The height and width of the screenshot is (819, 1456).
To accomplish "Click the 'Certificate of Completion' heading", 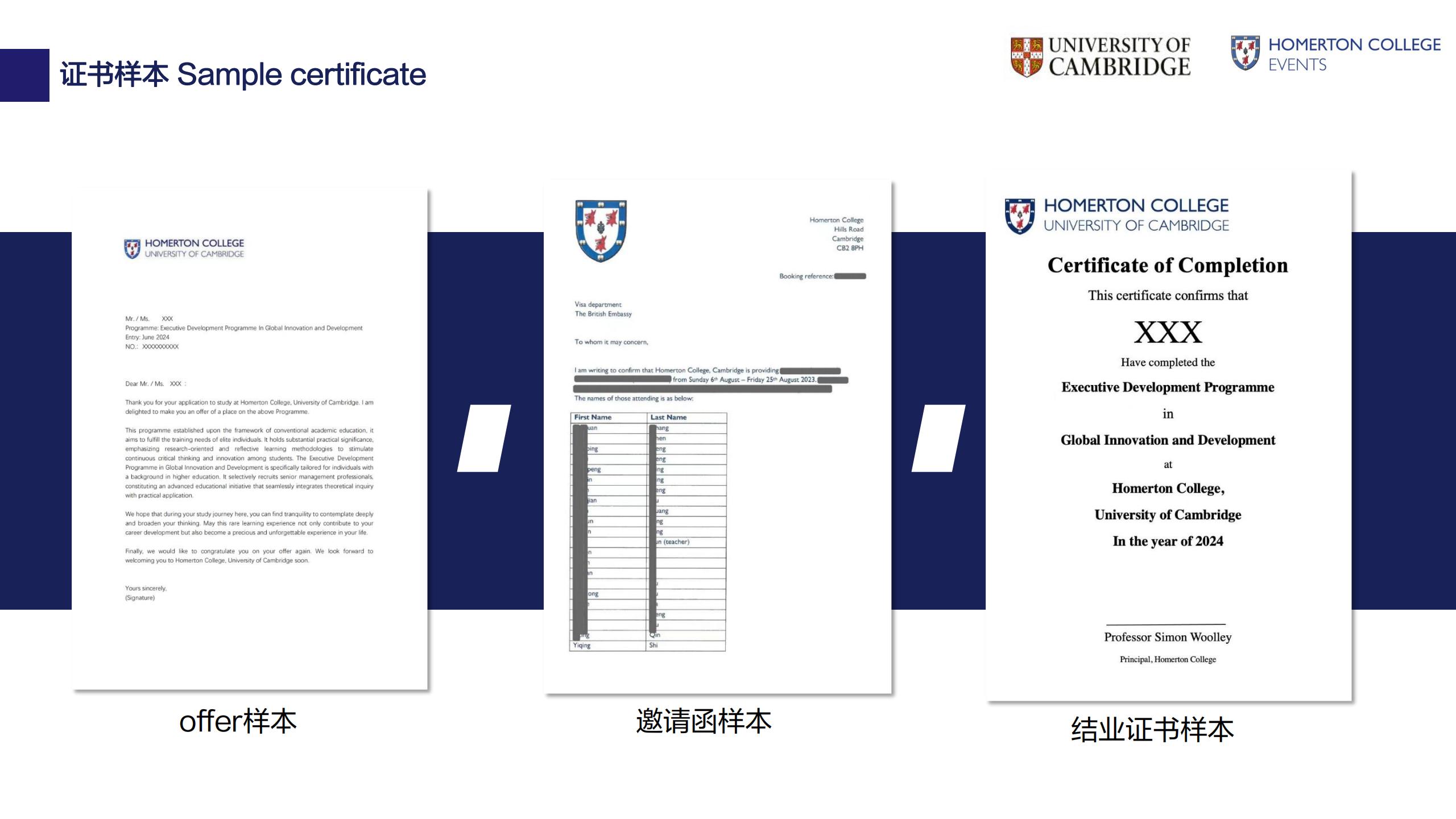I will click(x=1168, y=266).
